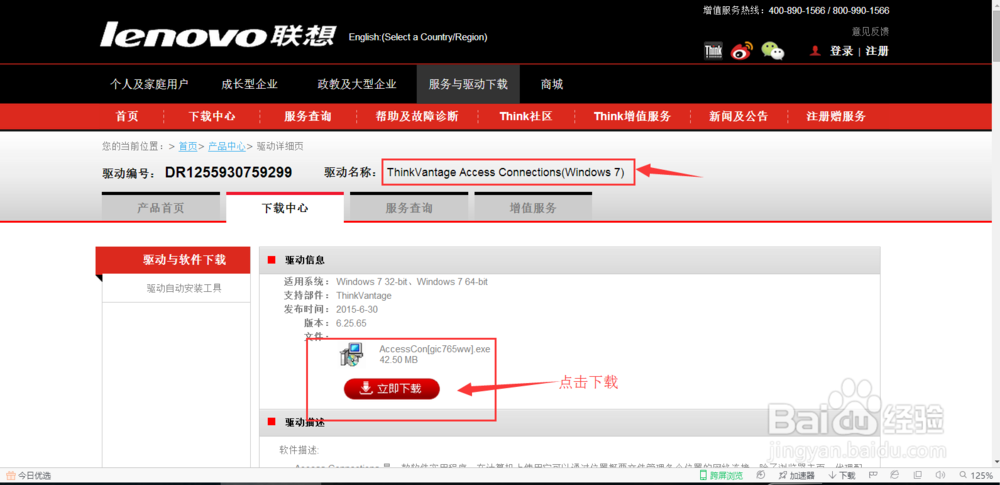Open 成长型企业 menu
The width and height of the screenshot is (1000, 485).
click(249, 84)
